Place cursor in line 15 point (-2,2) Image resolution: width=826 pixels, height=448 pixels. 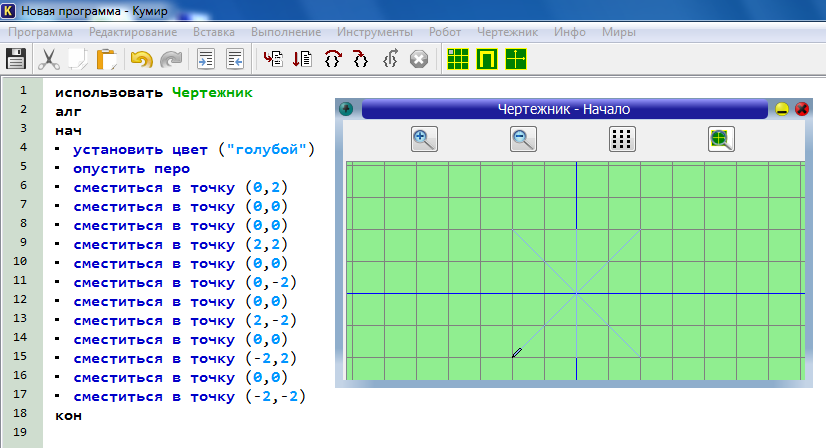tap(271, 358)
